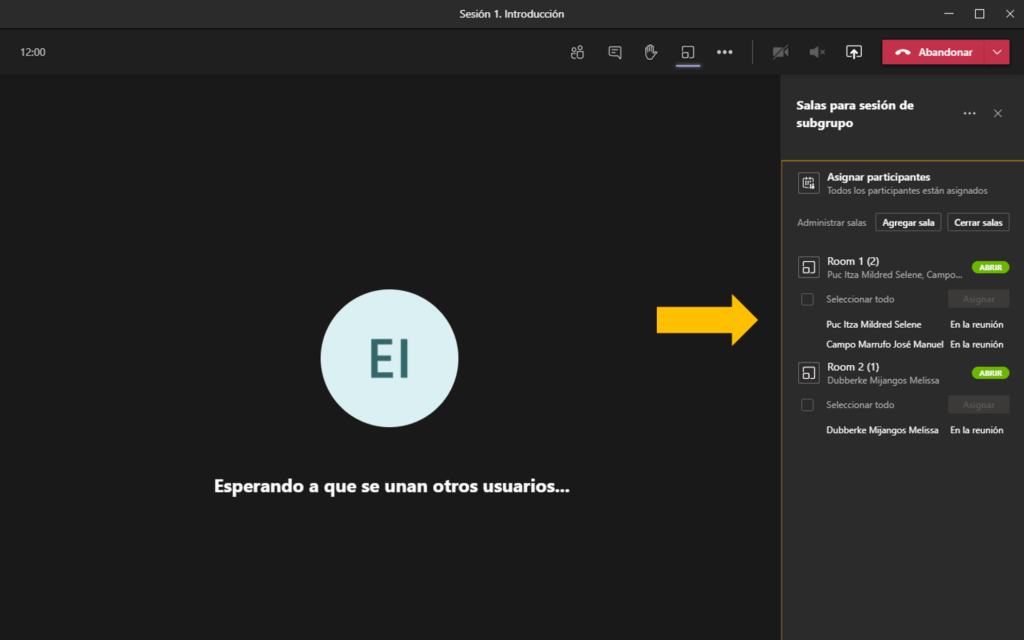Turn on the camera

tap(780, 52)
